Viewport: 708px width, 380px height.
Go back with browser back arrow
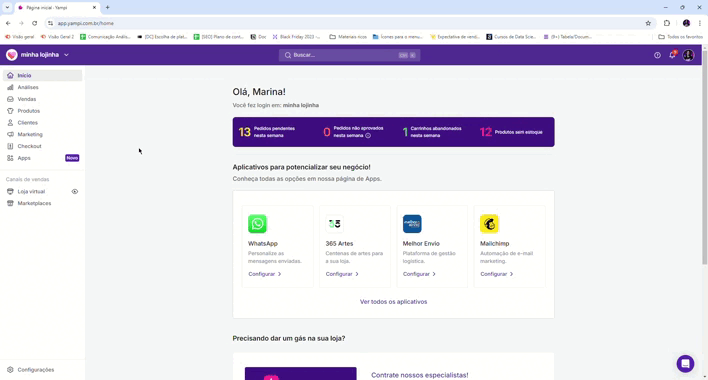pyautogui.click(x=8, y=23)
